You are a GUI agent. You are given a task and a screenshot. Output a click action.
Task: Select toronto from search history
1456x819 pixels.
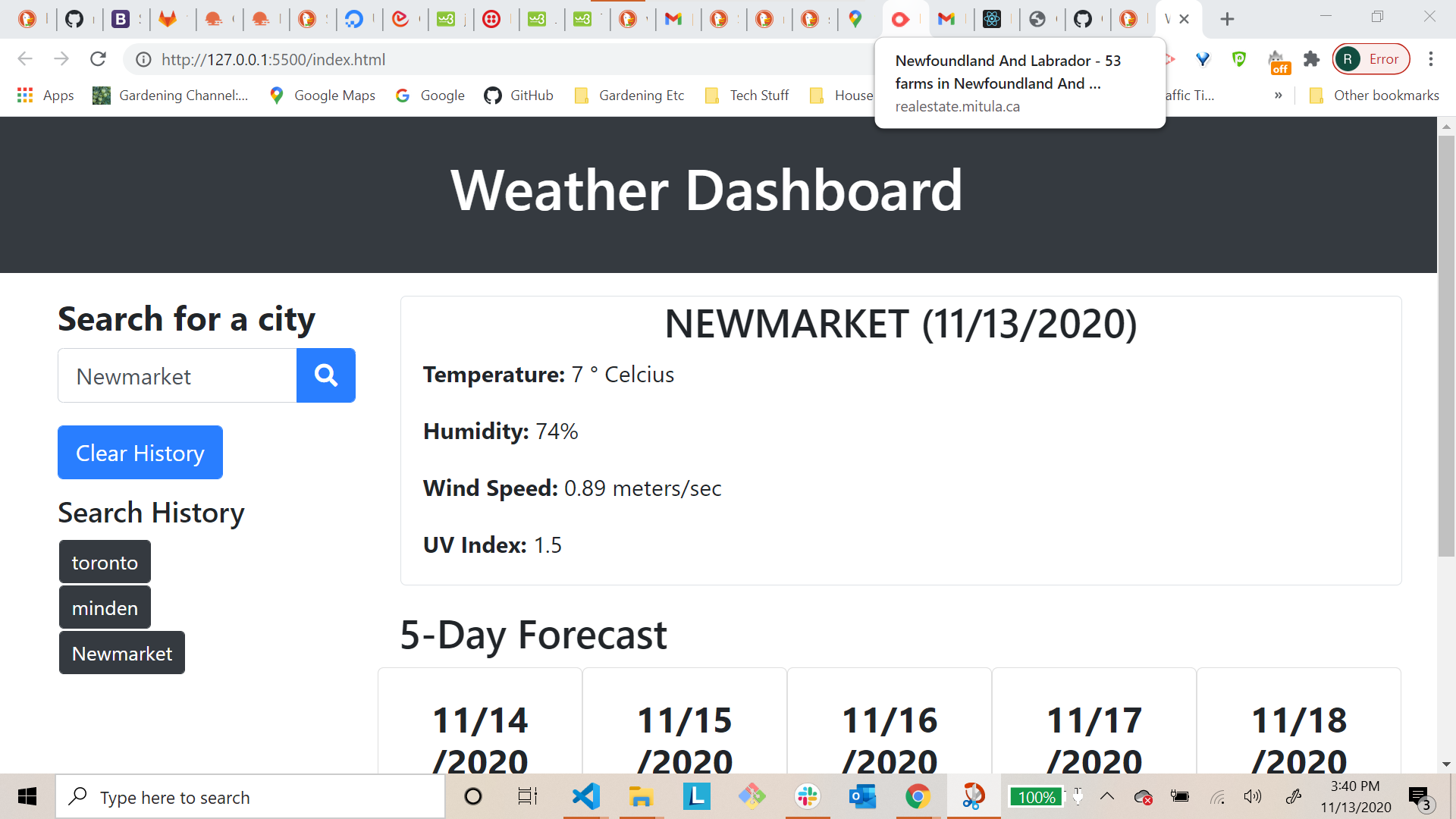point(105,562)
